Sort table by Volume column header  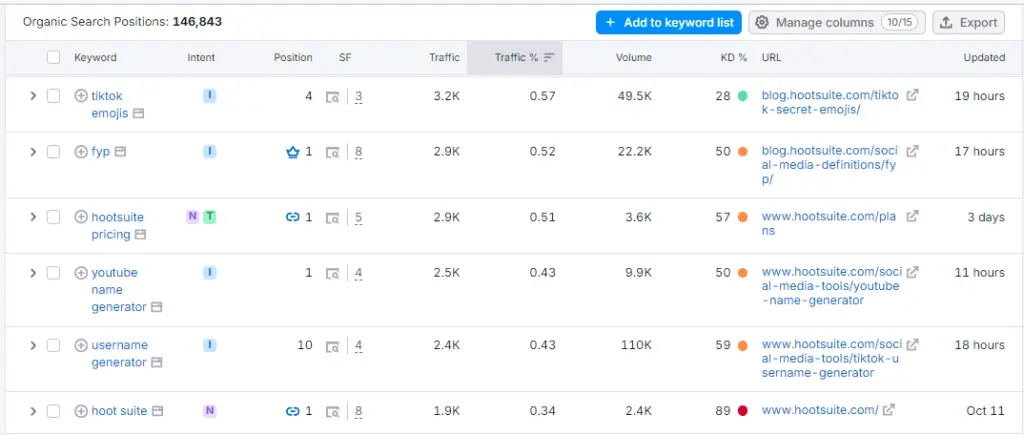coord(633,58)
